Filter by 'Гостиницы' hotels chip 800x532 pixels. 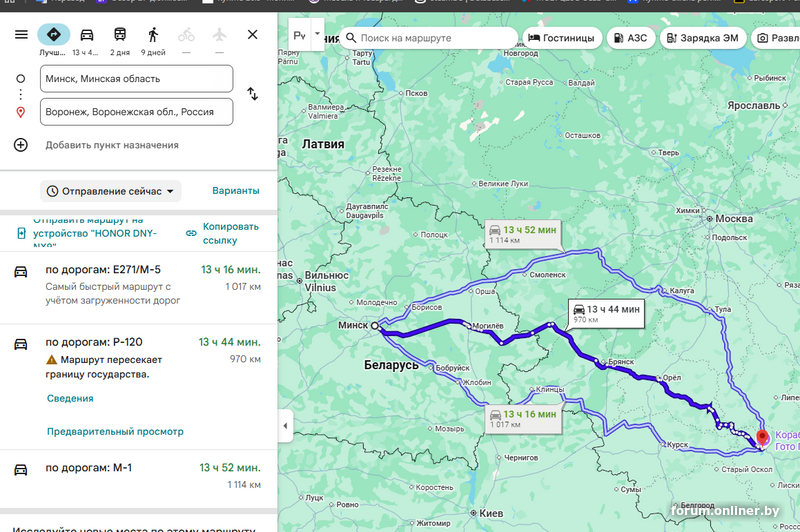coord(562,38)
